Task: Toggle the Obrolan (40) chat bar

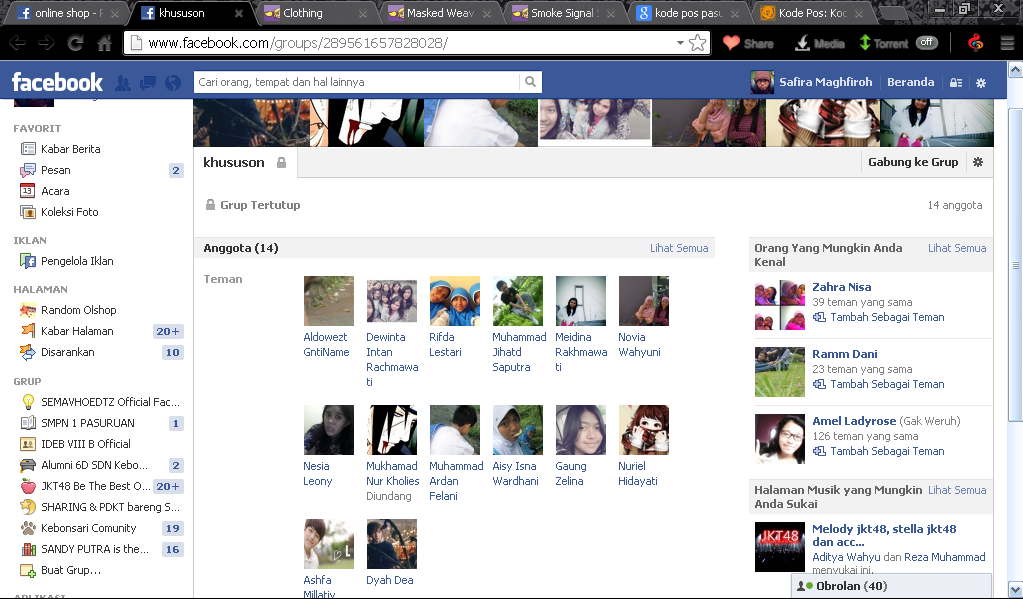Action: point(891,586)
